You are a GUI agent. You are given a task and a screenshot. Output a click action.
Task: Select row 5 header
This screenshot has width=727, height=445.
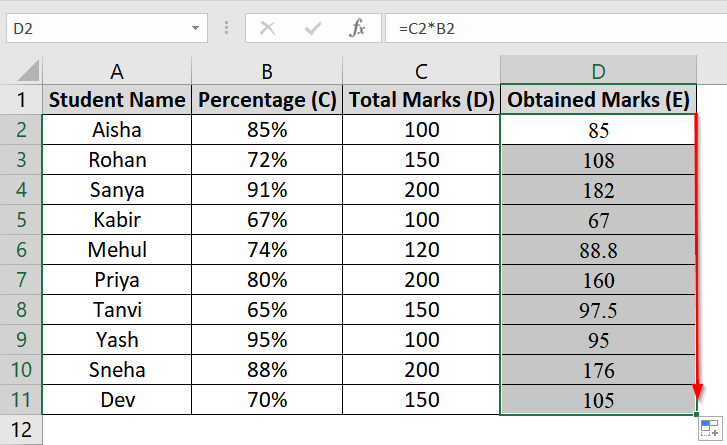coord(21,219)
